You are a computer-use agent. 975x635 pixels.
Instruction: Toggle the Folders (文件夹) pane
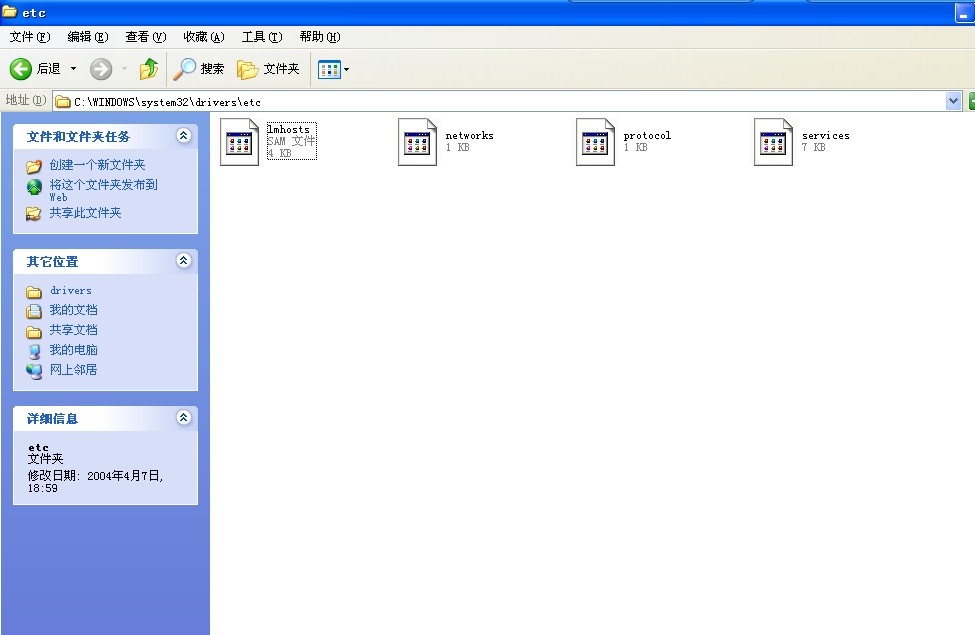coord(268,68)
